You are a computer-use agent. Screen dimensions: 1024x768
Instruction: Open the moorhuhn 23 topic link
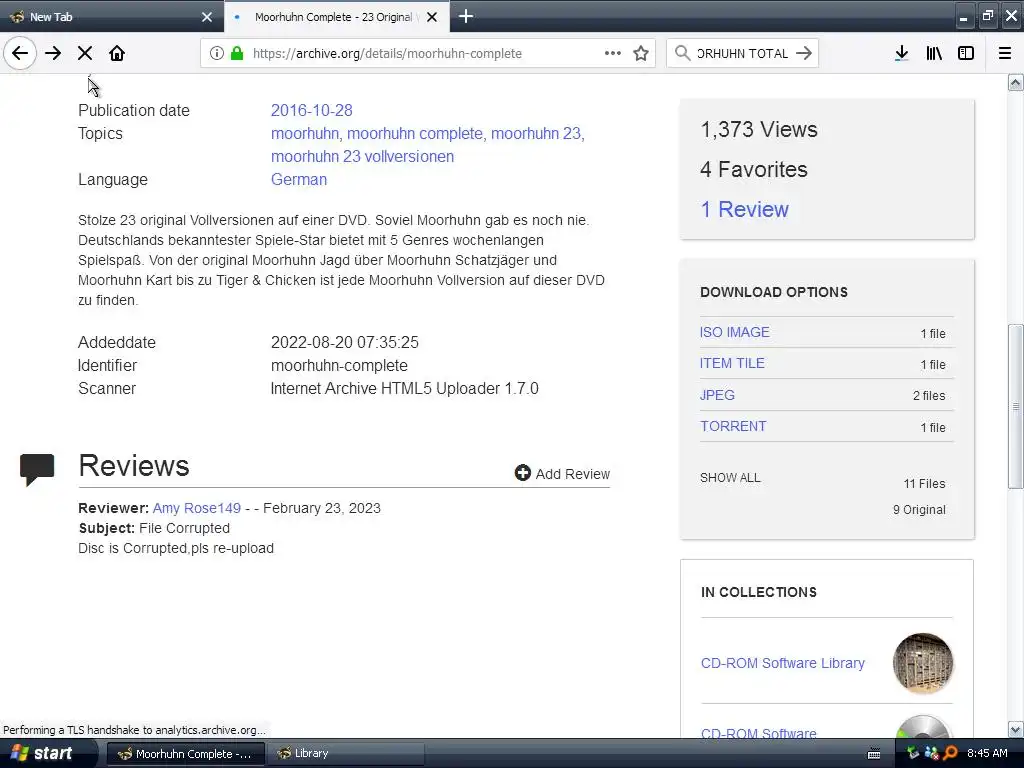(537, 133)
